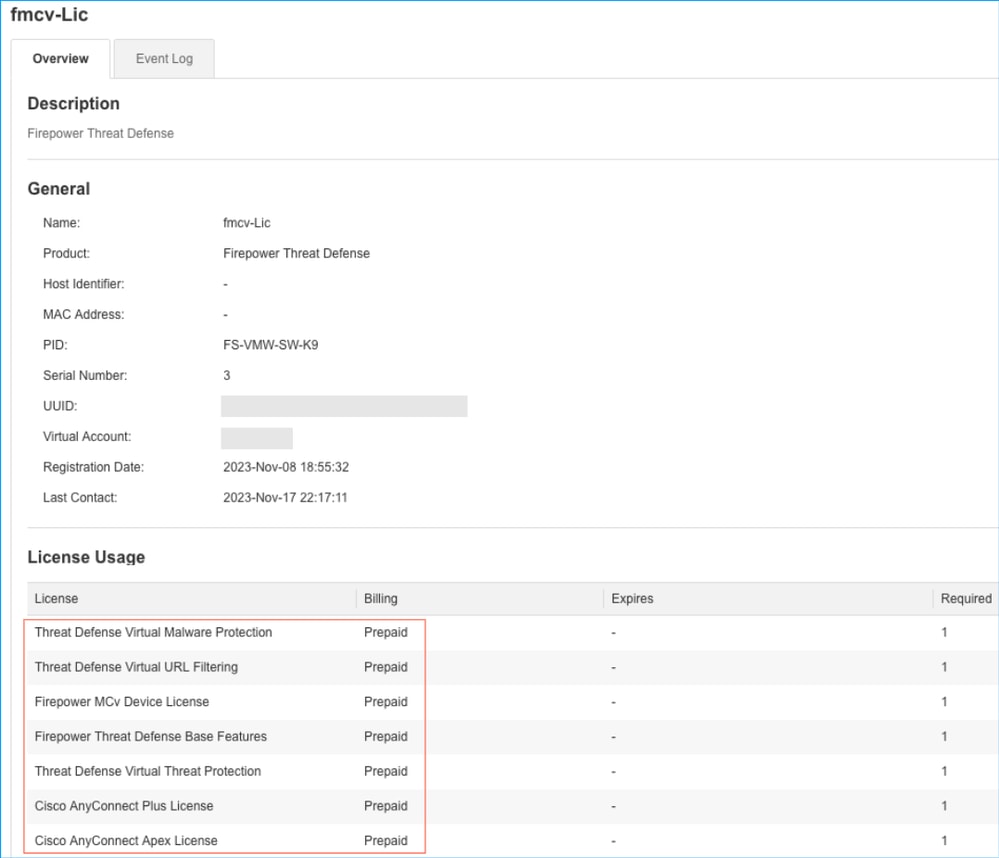The width and height of the screenshot is (999, 858).
Task: Click the redacted Virtual Account value
Action: (x=257, y=438)
